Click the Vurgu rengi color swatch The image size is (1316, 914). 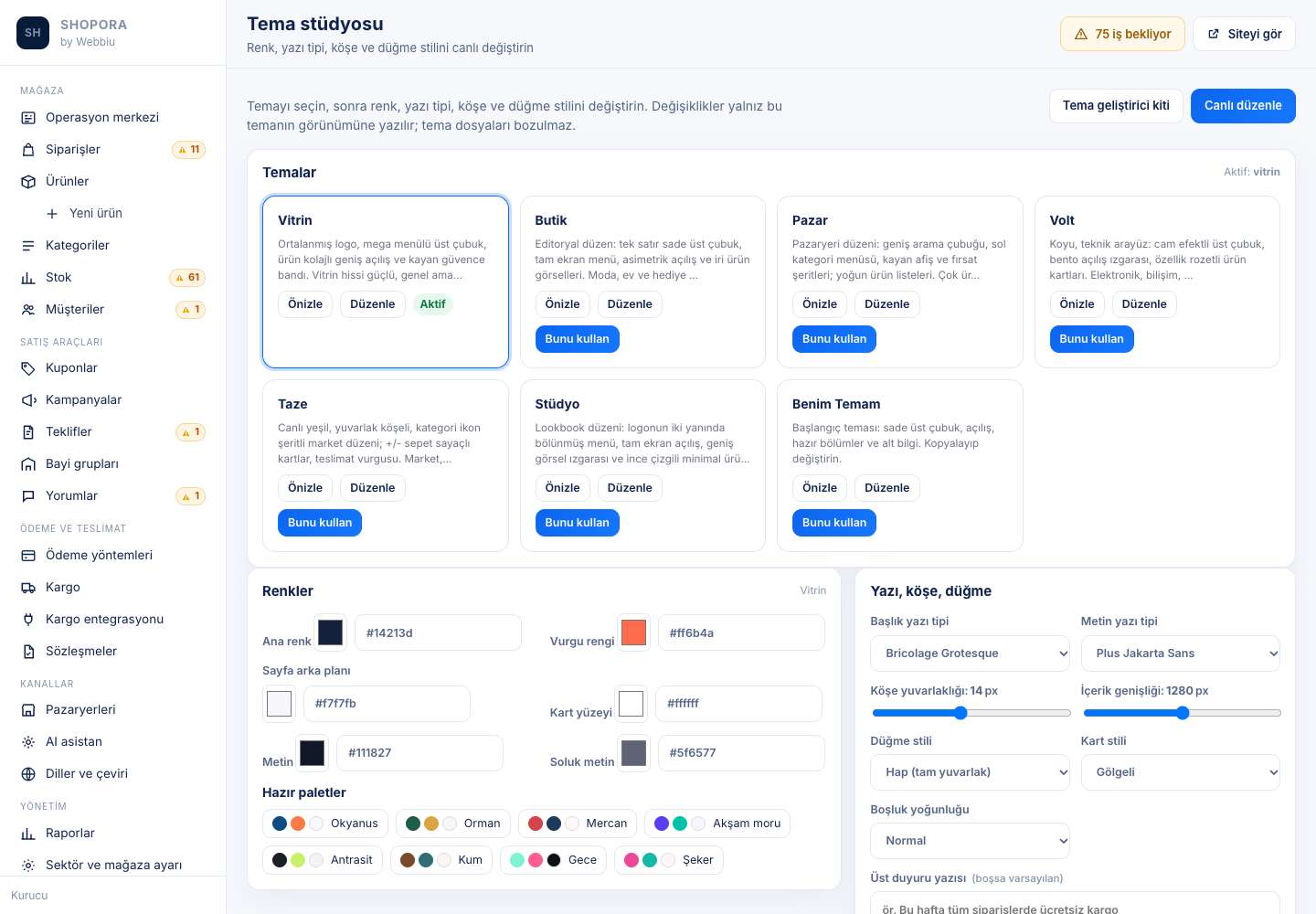633,632
